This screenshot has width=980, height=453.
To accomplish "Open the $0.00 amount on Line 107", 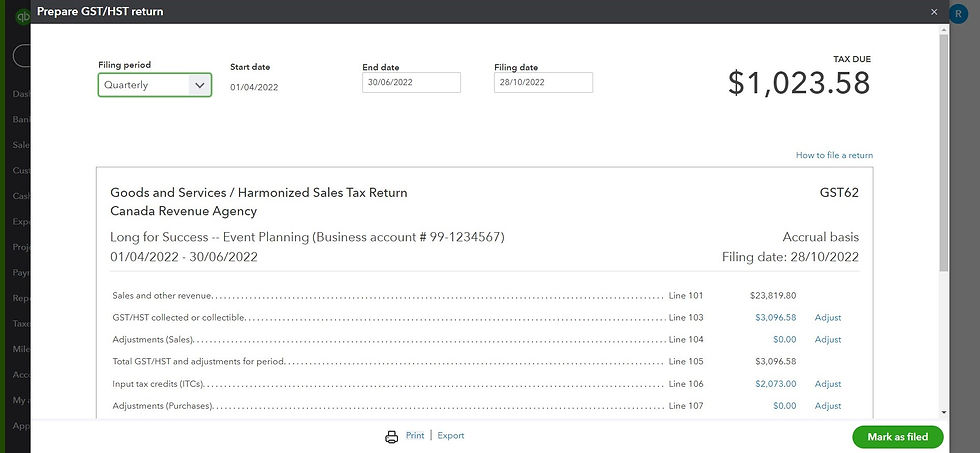I will tap(785, 406).
